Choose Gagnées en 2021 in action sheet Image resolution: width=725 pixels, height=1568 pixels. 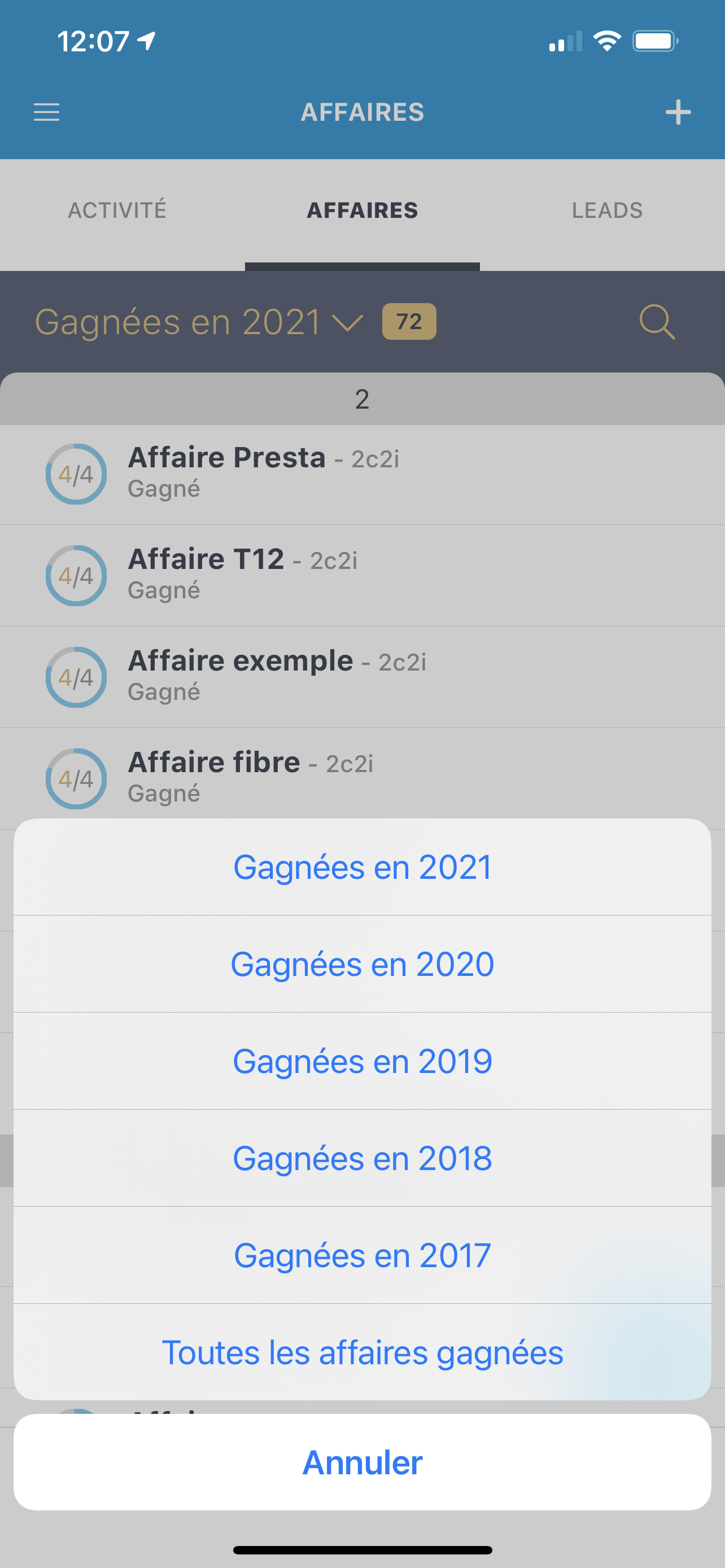pyautogui.click(x=362, y=868)
